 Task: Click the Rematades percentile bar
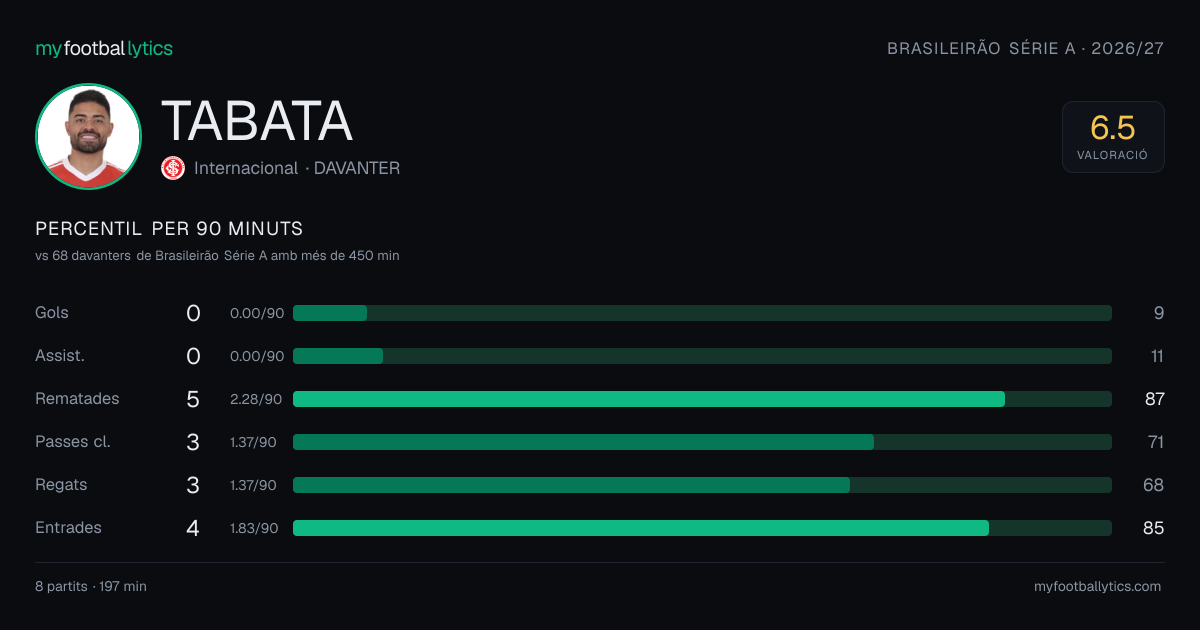pyautogui.click(x=702, y=399)
